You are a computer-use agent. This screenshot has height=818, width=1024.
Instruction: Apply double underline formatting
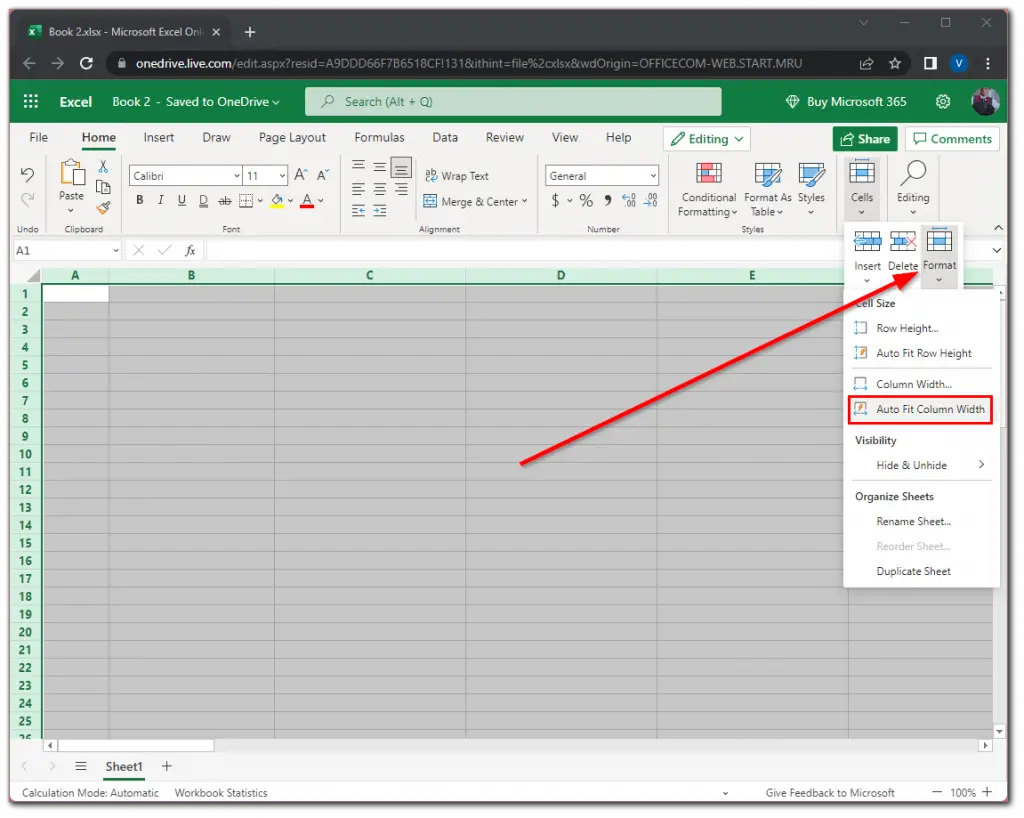203,201
